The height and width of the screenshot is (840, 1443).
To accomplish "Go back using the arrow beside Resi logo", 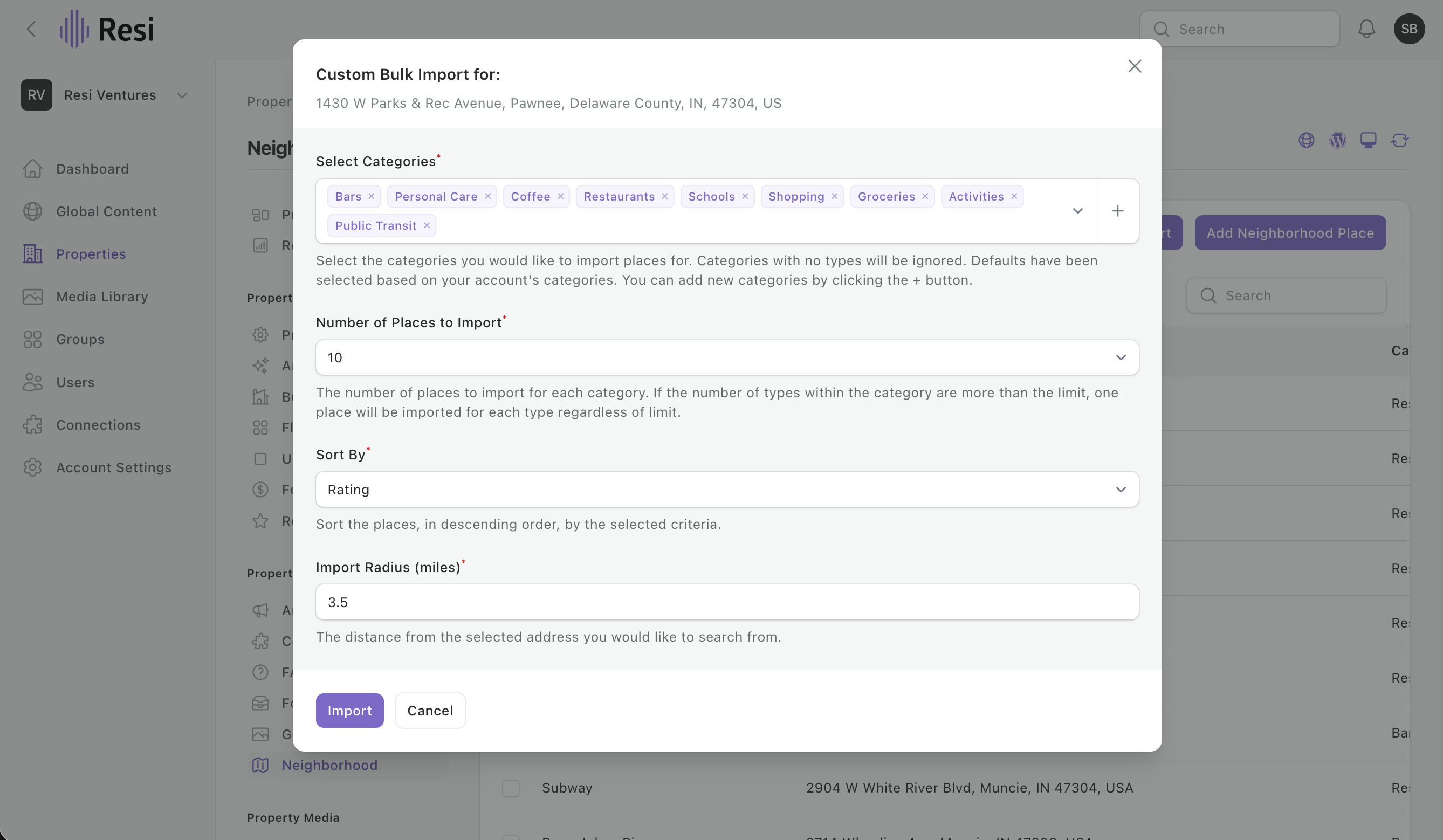I will [31, 29].
